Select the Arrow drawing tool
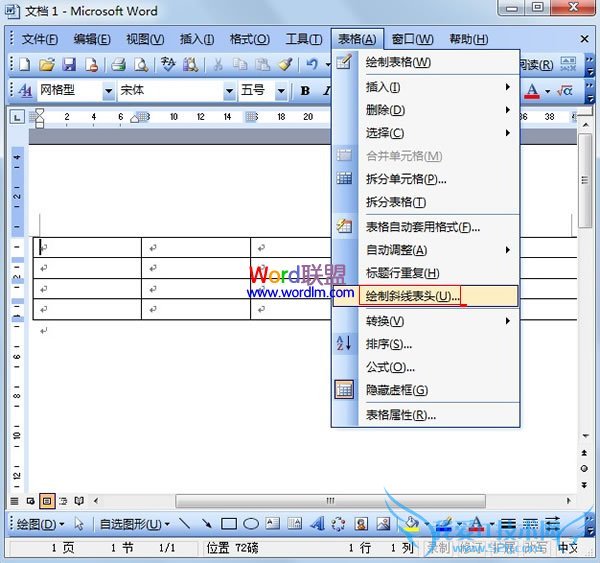Viewport: 600px width, 563px height. (x=207, y=524)
